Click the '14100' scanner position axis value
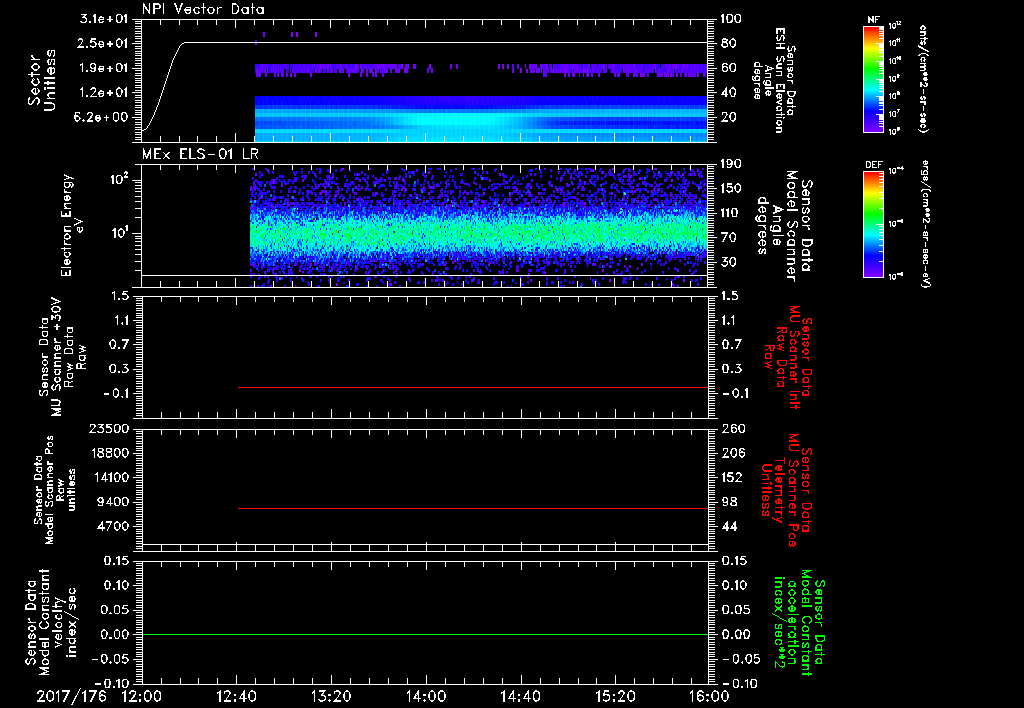Screen dimensions: 1024x708 pos(108,477)
